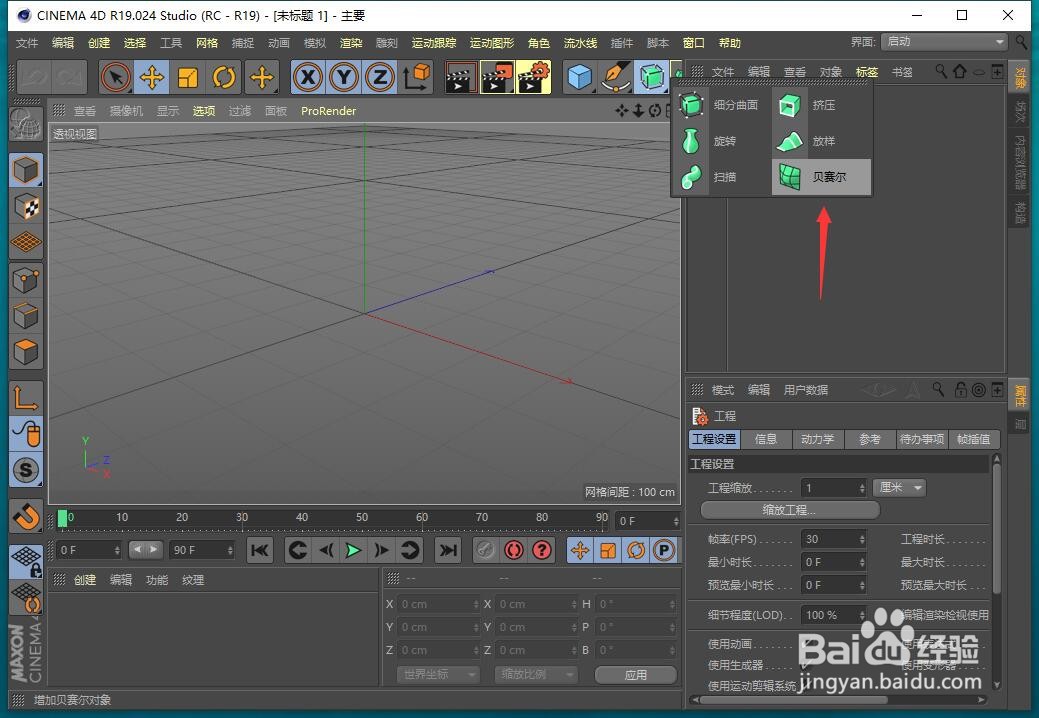Toggle the tweak mouse icon

point(27,434)
